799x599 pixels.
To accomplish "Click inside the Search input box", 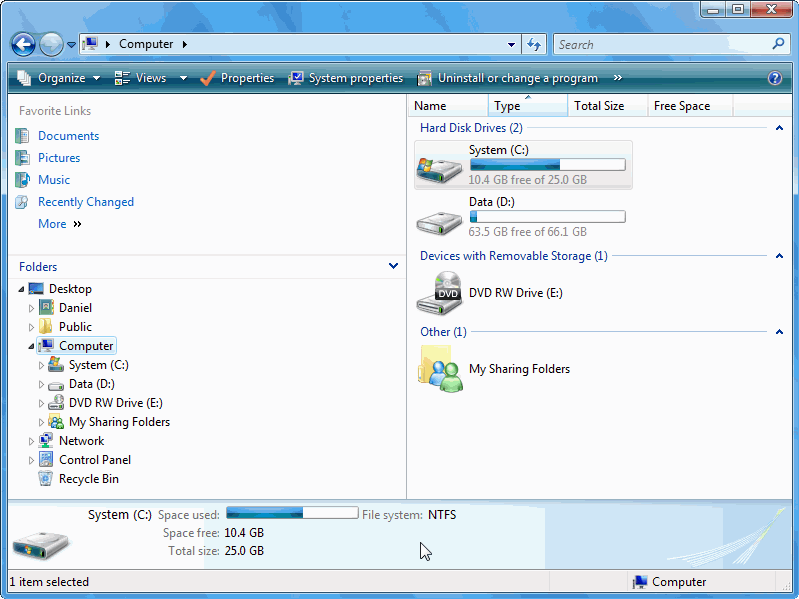I will 660,44.
